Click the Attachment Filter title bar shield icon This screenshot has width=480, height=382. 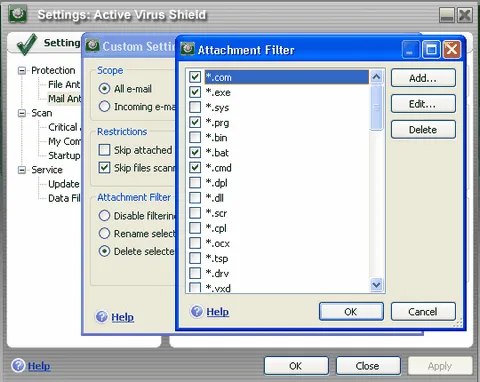tap(188, 49)
